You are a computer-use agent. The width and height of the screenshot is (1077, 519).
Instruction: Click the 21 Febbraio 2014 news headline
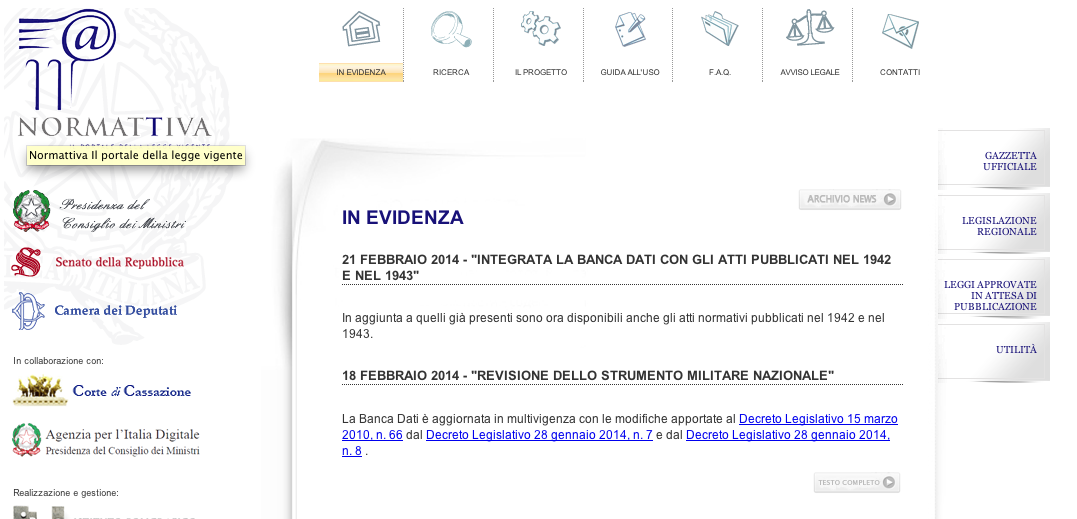pos(616,268)
